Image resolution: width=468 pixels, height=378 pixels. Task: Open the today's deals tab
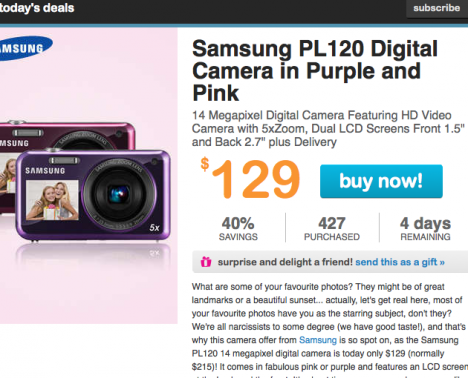point(37,8)
